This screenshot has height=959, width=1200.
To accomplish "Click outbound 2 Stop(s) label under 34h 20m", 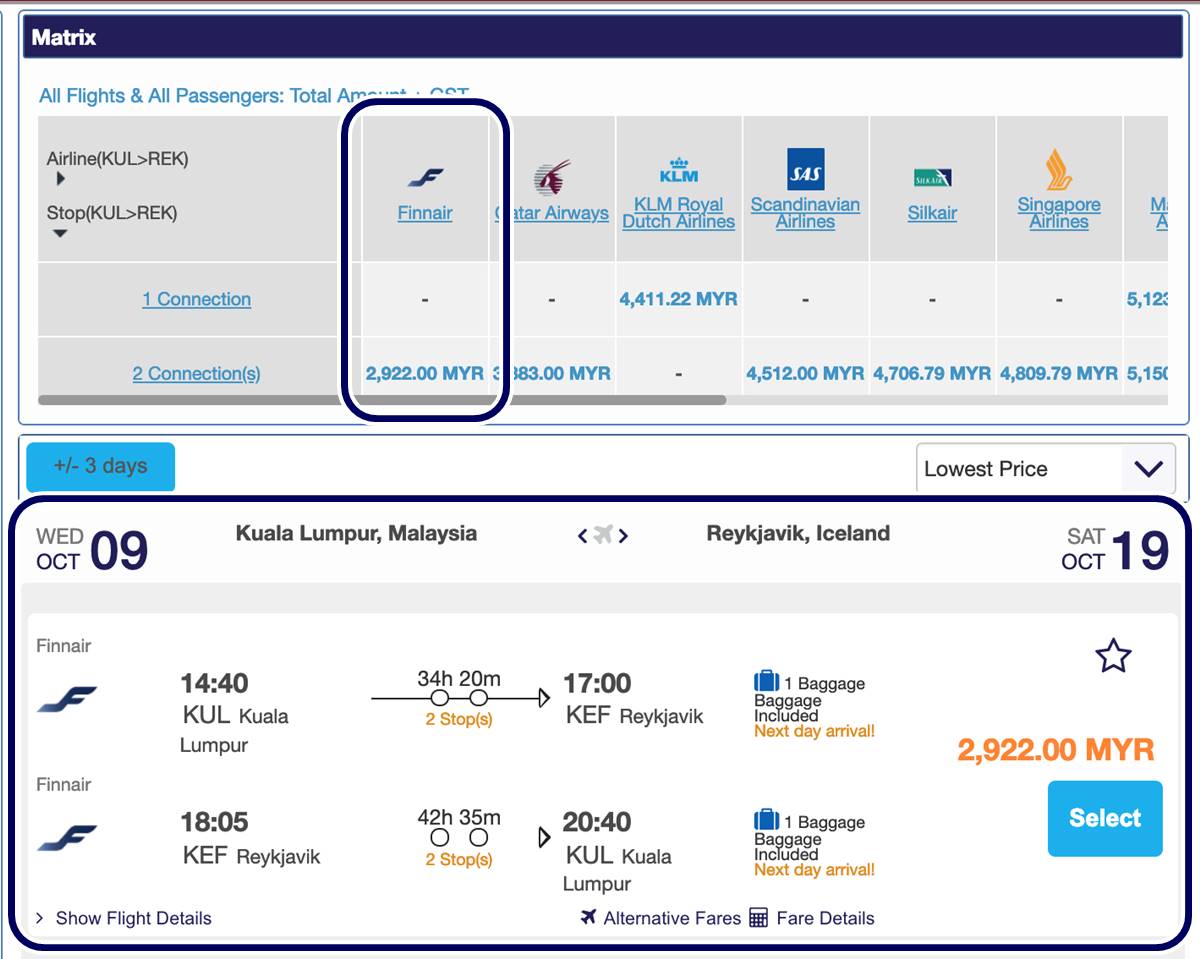I will click(459, 719).
